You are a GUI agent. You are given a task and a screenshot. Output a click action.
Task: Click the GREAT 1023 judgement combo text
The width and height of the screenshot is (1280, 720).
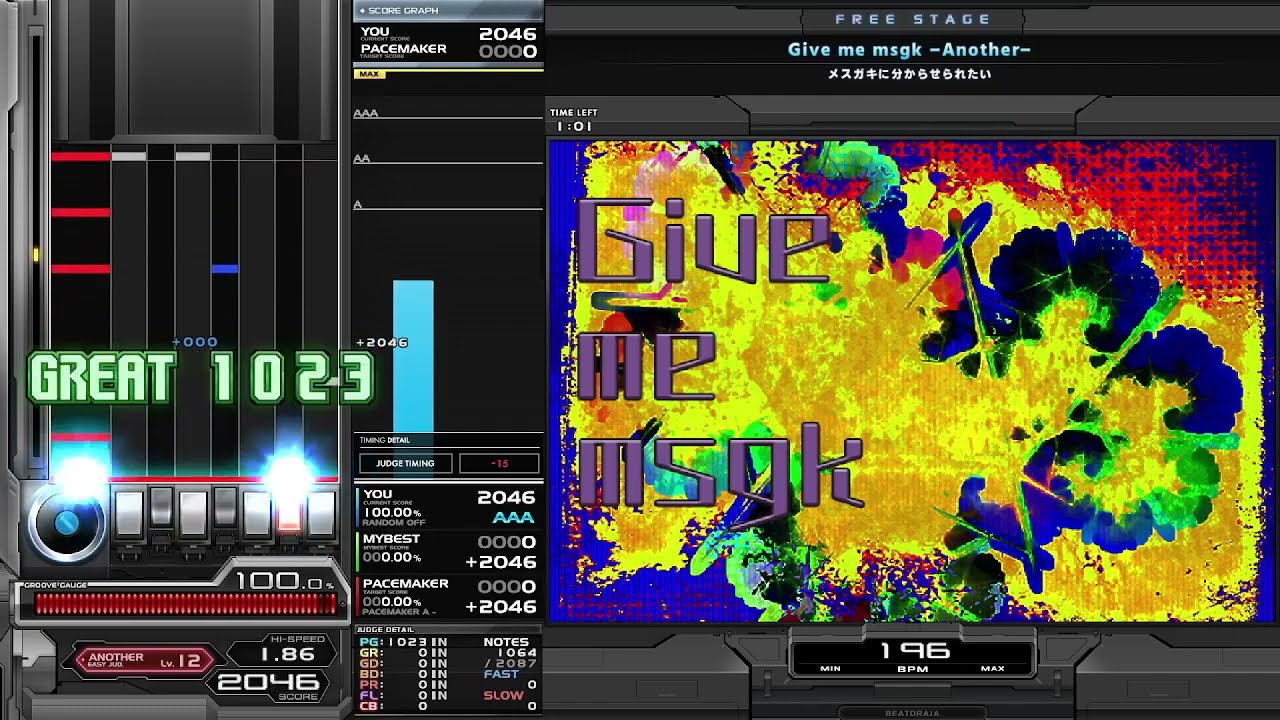coord(200,378)
